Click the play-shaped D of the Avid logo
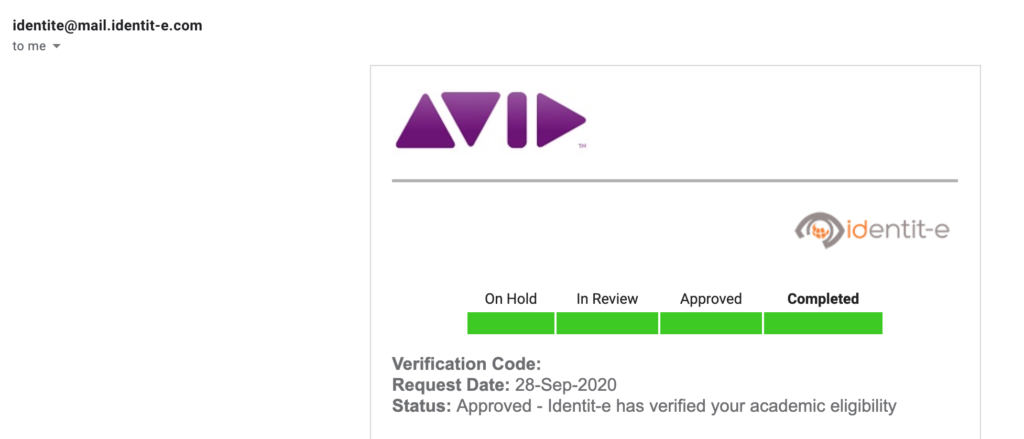This screenshot has width=1024, height=439. [x=561, y=120]
